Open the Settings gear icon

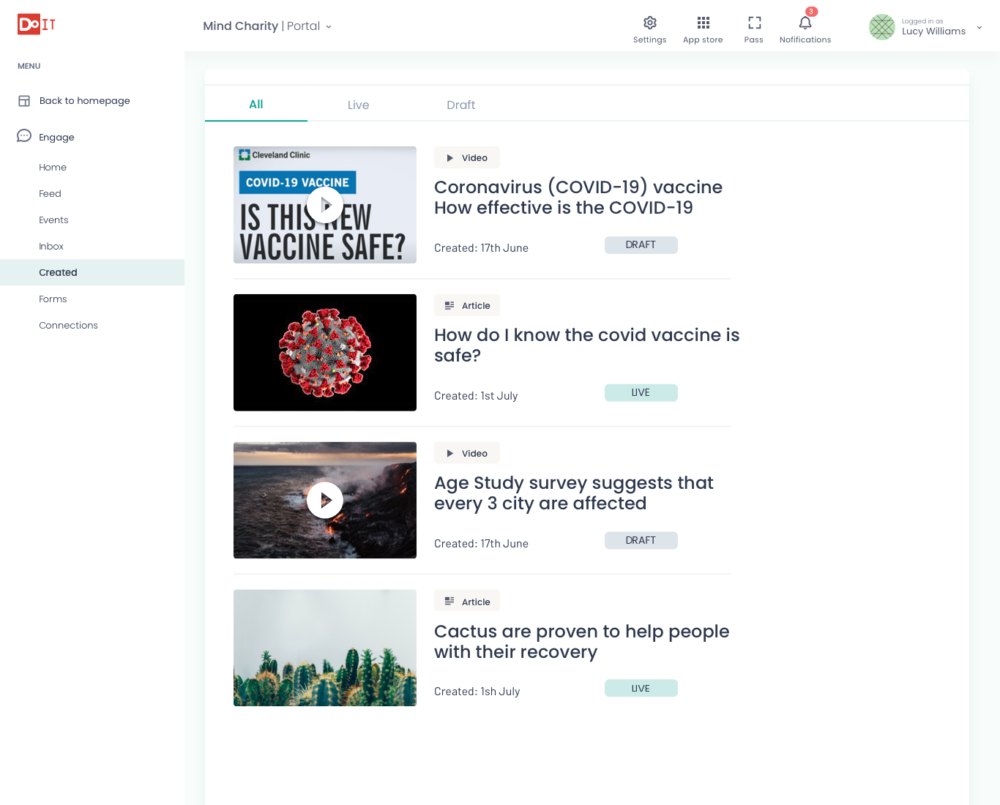coord(649,23)
